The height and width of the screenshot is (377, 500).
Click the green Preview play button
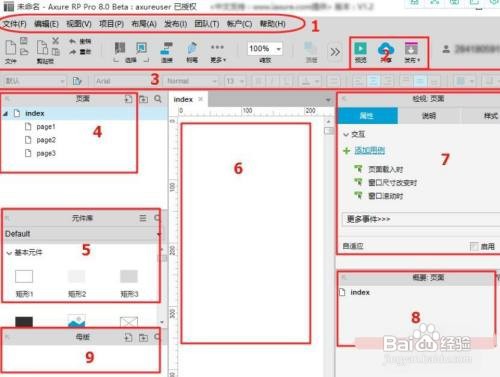[x=360, y=49]
